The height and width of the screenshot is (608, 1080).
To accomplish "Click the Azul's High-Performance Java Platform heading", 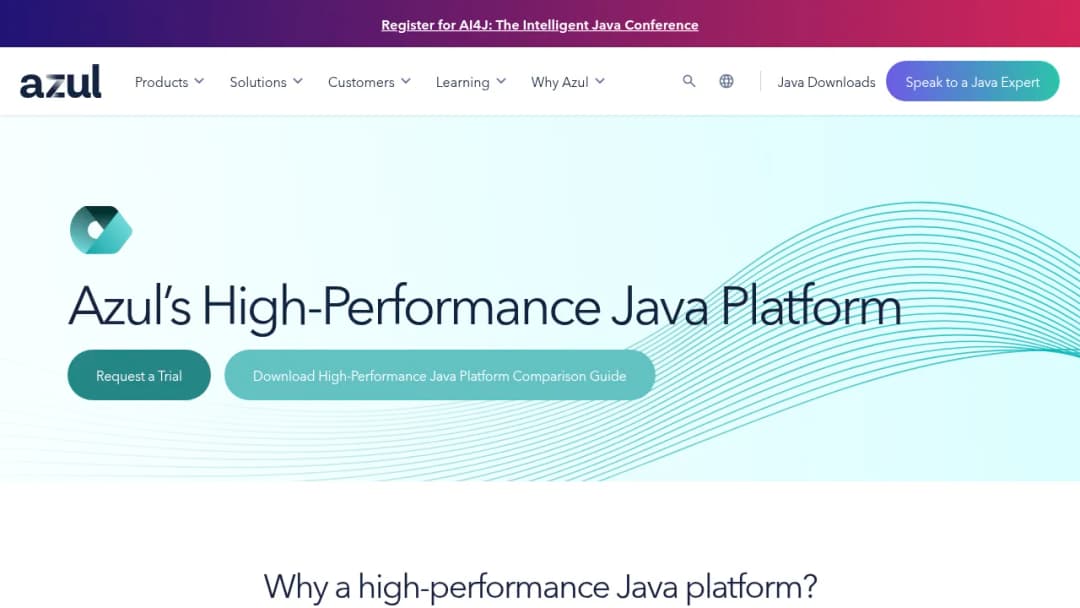I will [x=485, y=306].
